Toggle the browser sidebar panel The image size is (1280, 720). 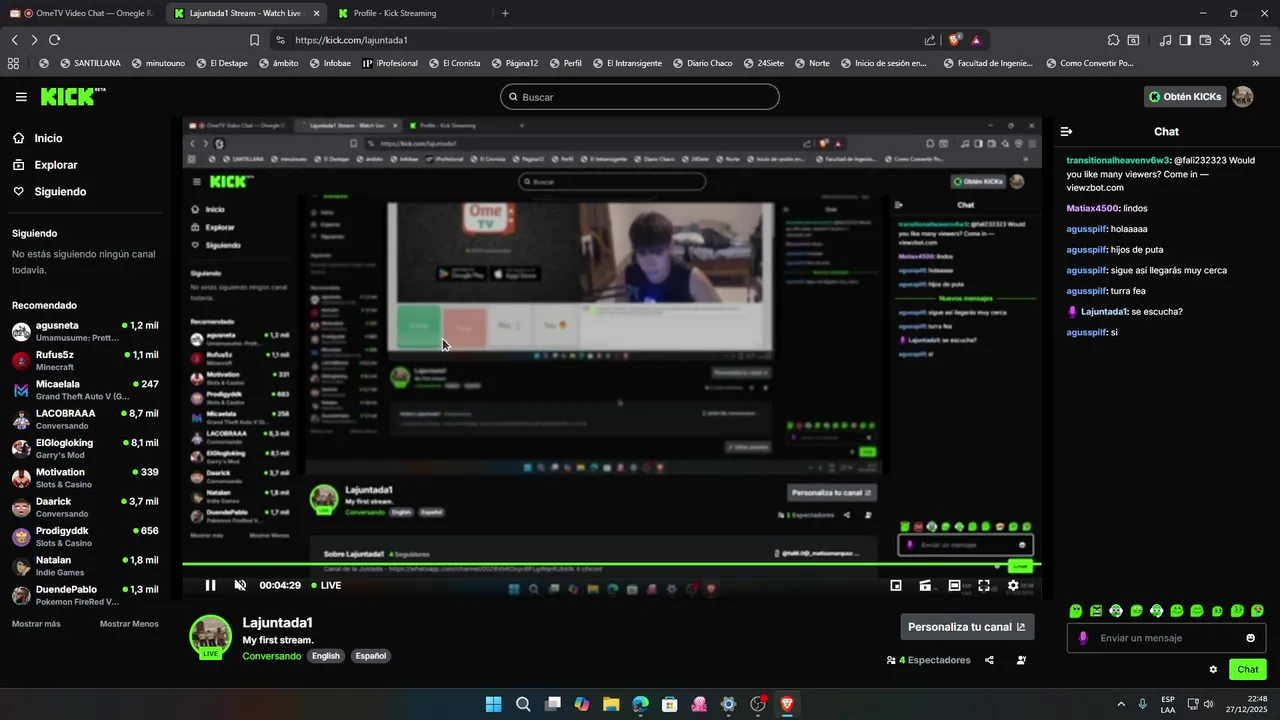point(1185,40)
